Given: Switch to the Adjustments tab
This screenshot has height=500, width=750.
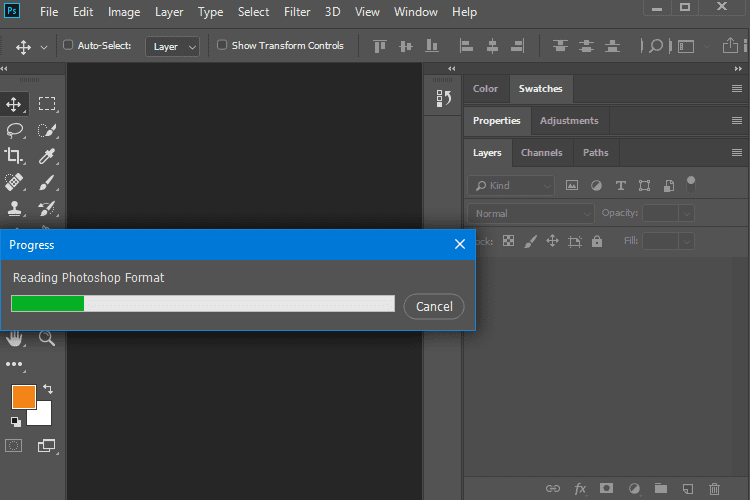Looking at the screenshot, I should point(569,121).
